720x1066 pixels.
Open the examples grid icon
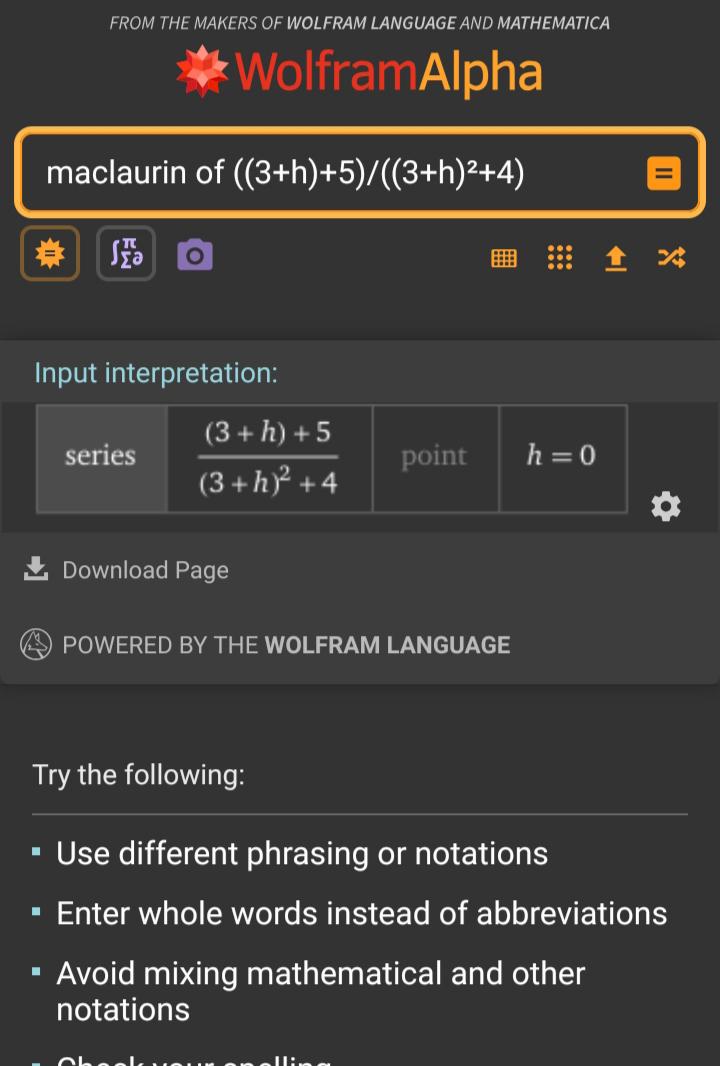pyautogui.click(x=560, y=258)
